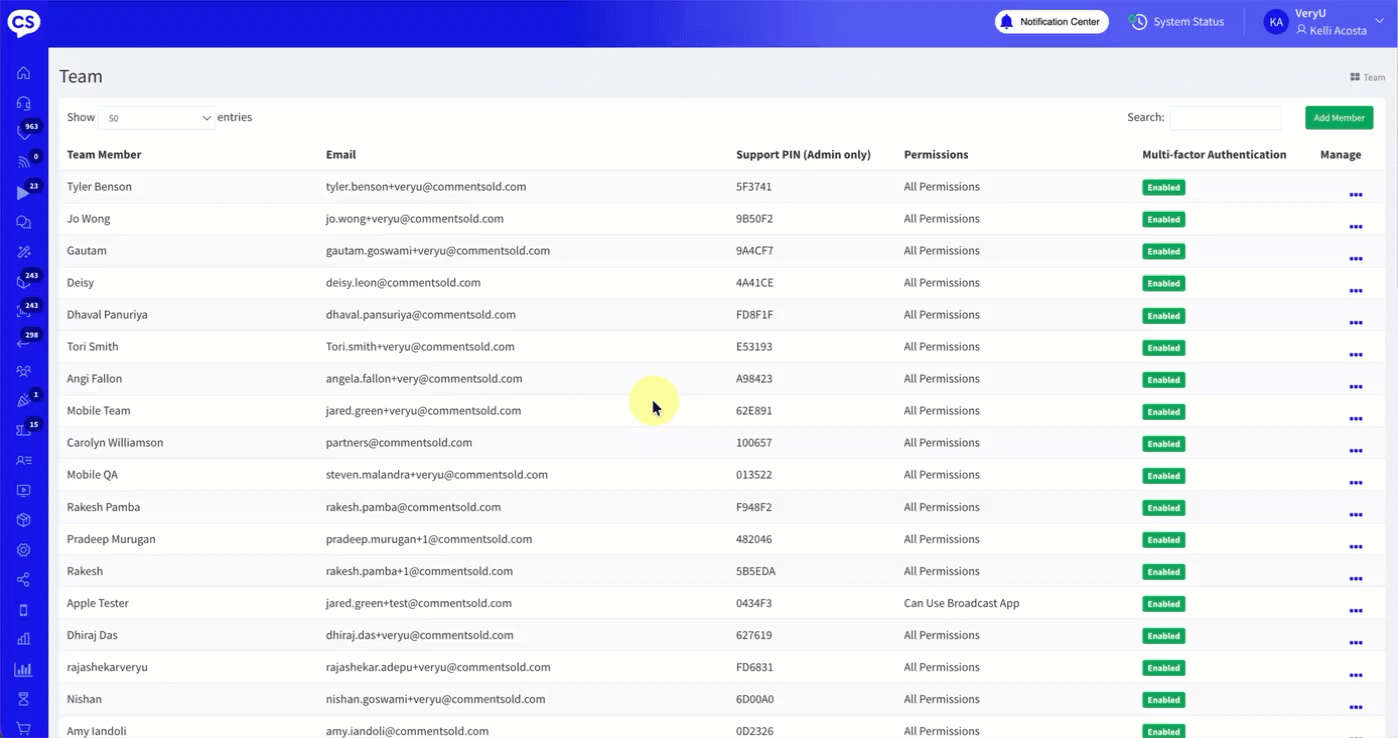
Task: Open the video screen icon in sidebar
Action: pyautogui.click(x=23, y=490)
